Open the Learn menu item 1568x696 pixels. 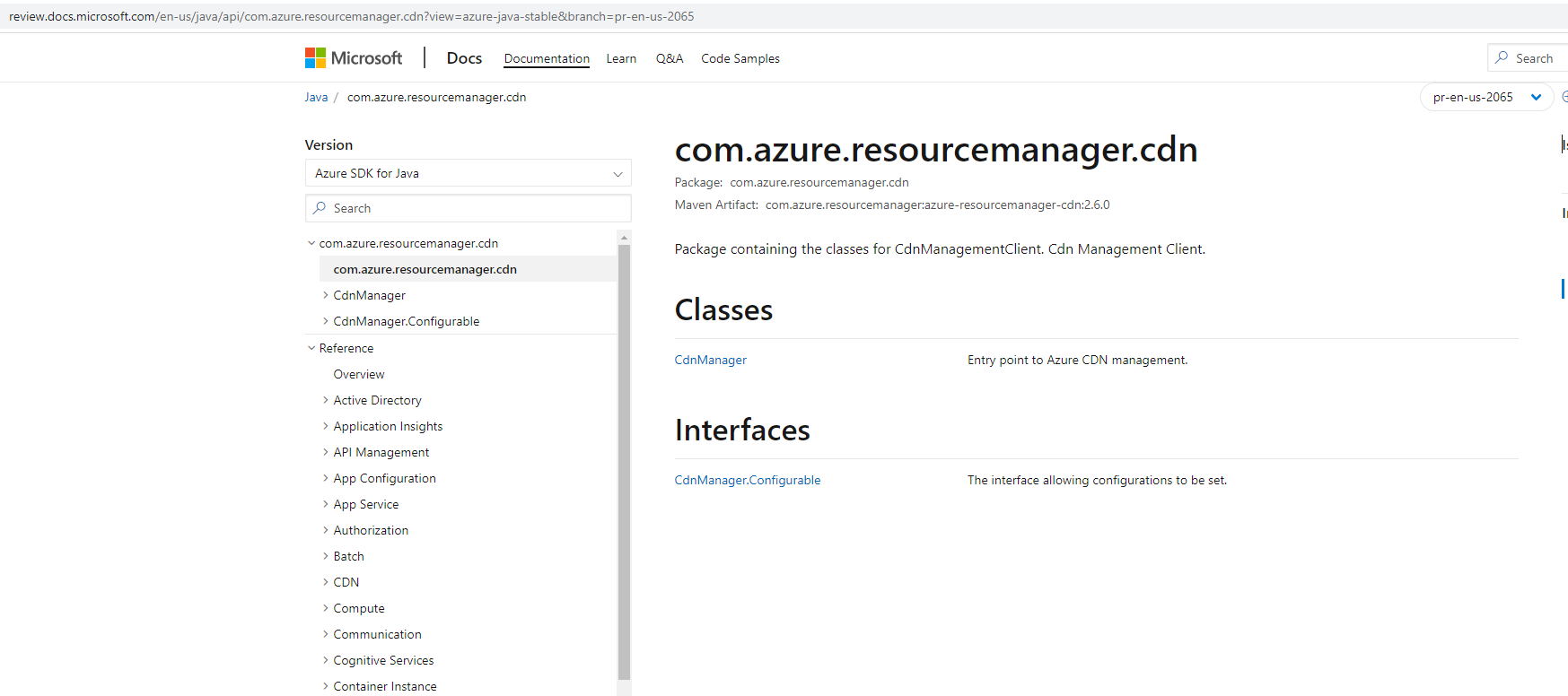(x=621, y=58)
